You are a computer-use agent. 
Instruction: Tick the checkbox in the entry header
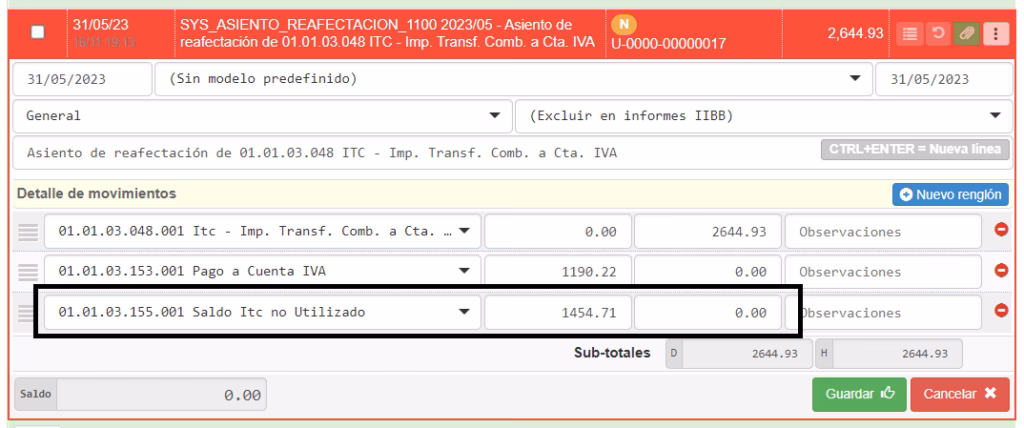coord(37,33)
